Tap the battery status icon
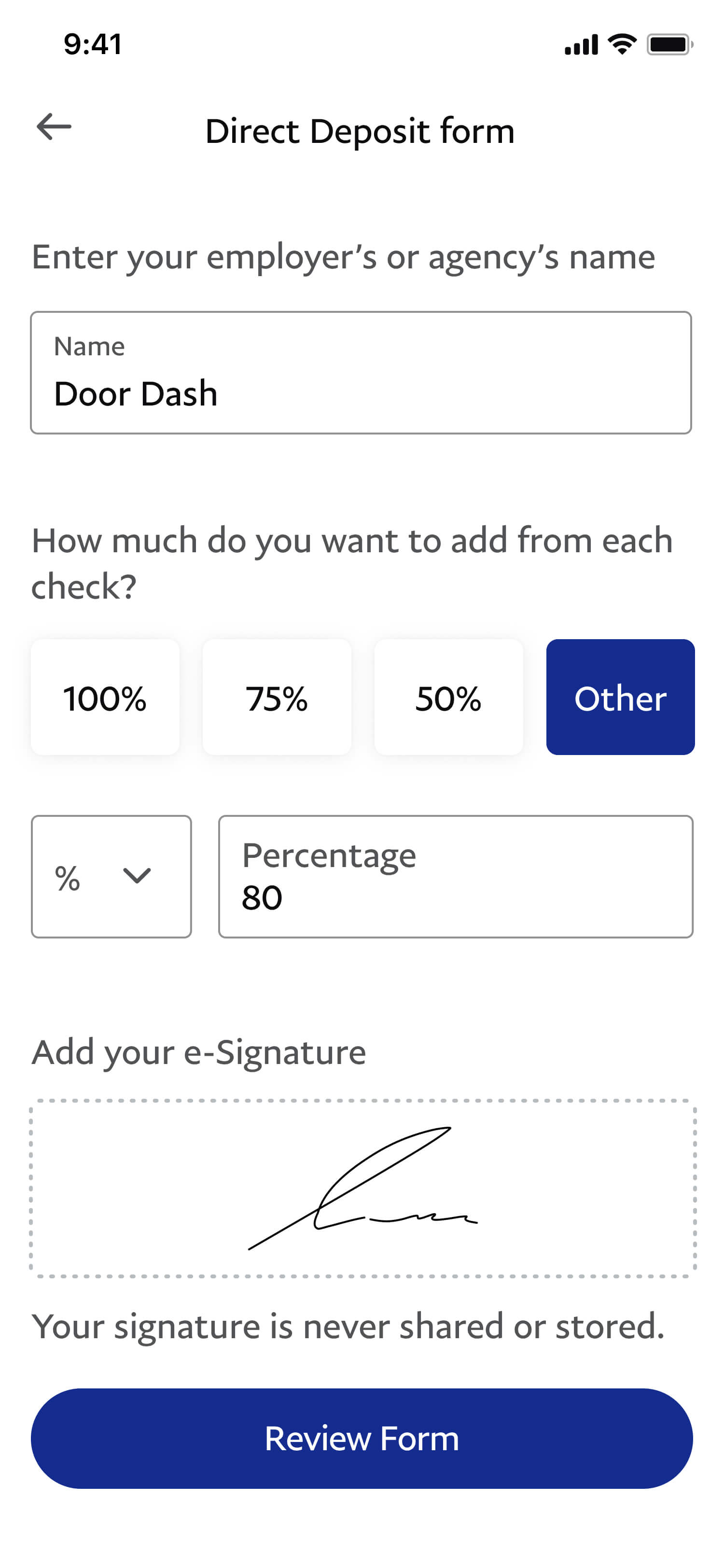The height and width of the screenshot is (1568, 724). [668, 44]
